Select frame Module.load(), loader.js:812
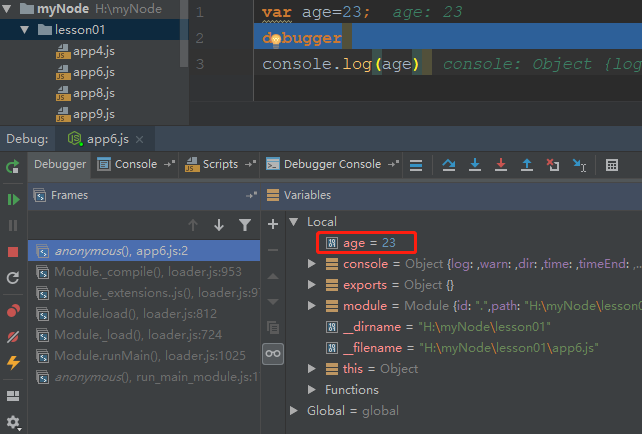The image size is (642, 434). pos(144,314)
